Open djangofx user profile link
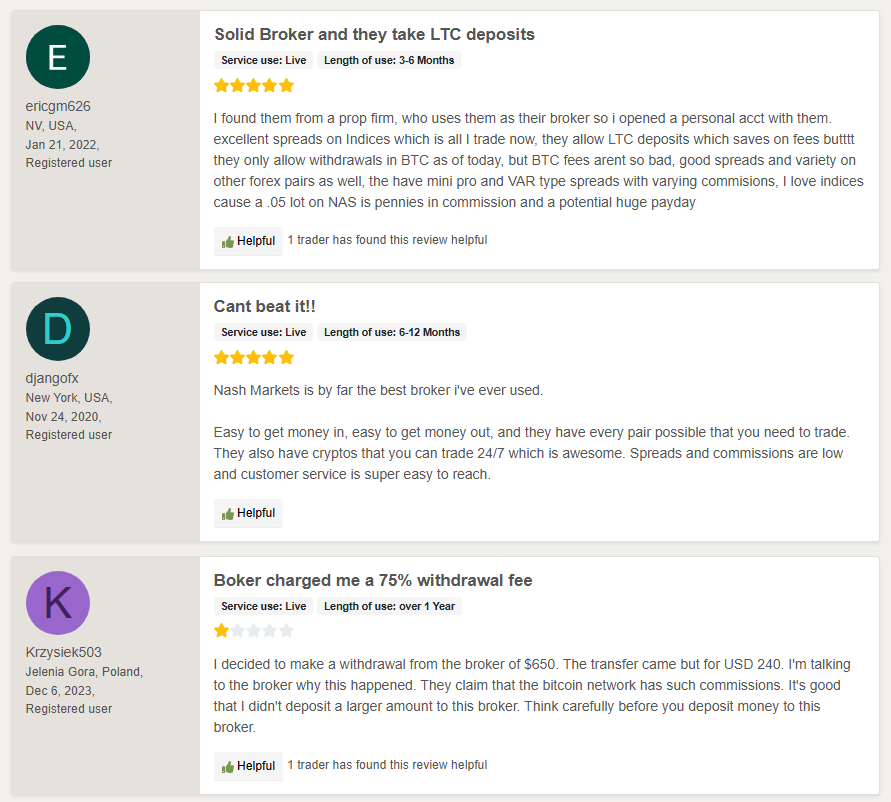Image resolution: width=891 pixels, height=802 pixels. [x=52, y=378]
